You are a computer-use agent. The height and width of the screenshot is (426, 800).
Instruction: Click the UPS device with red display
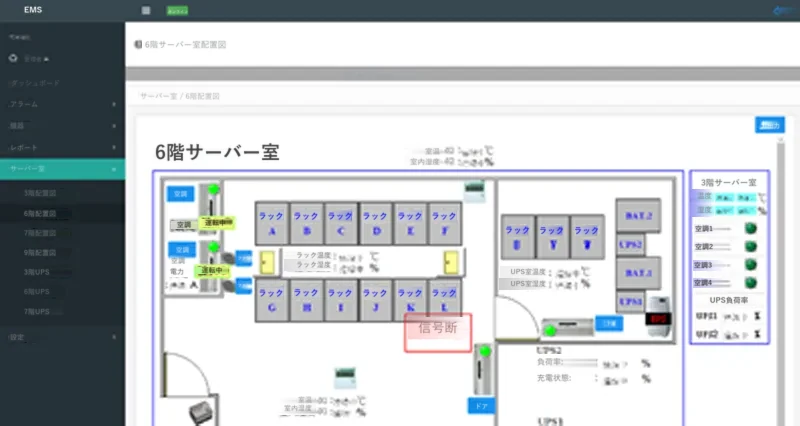(x=658, y=316)
